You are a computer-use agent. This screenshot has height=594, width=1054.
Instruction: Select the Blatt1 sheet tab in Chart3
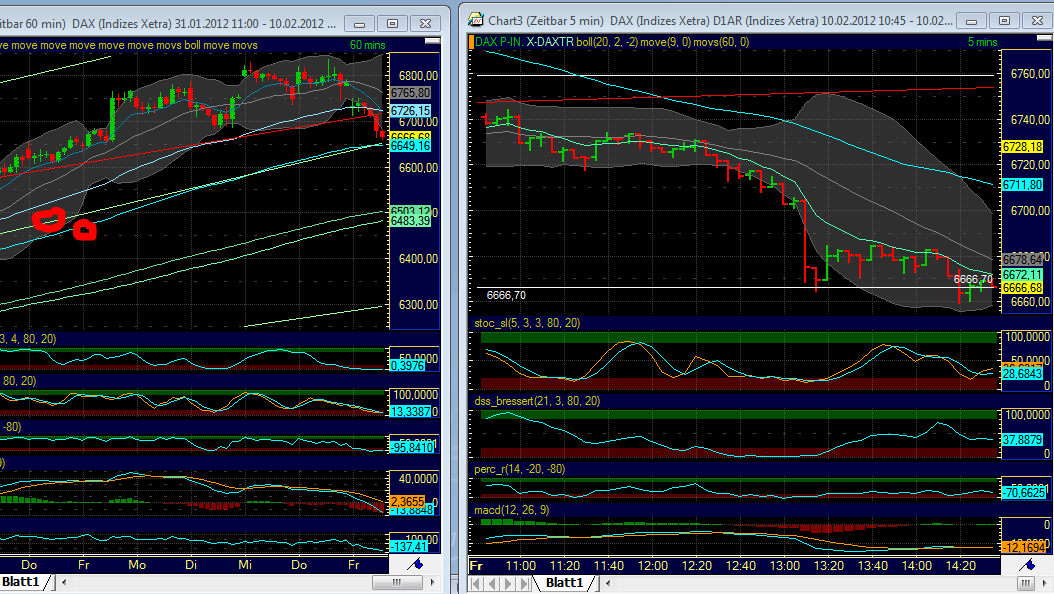565,583
